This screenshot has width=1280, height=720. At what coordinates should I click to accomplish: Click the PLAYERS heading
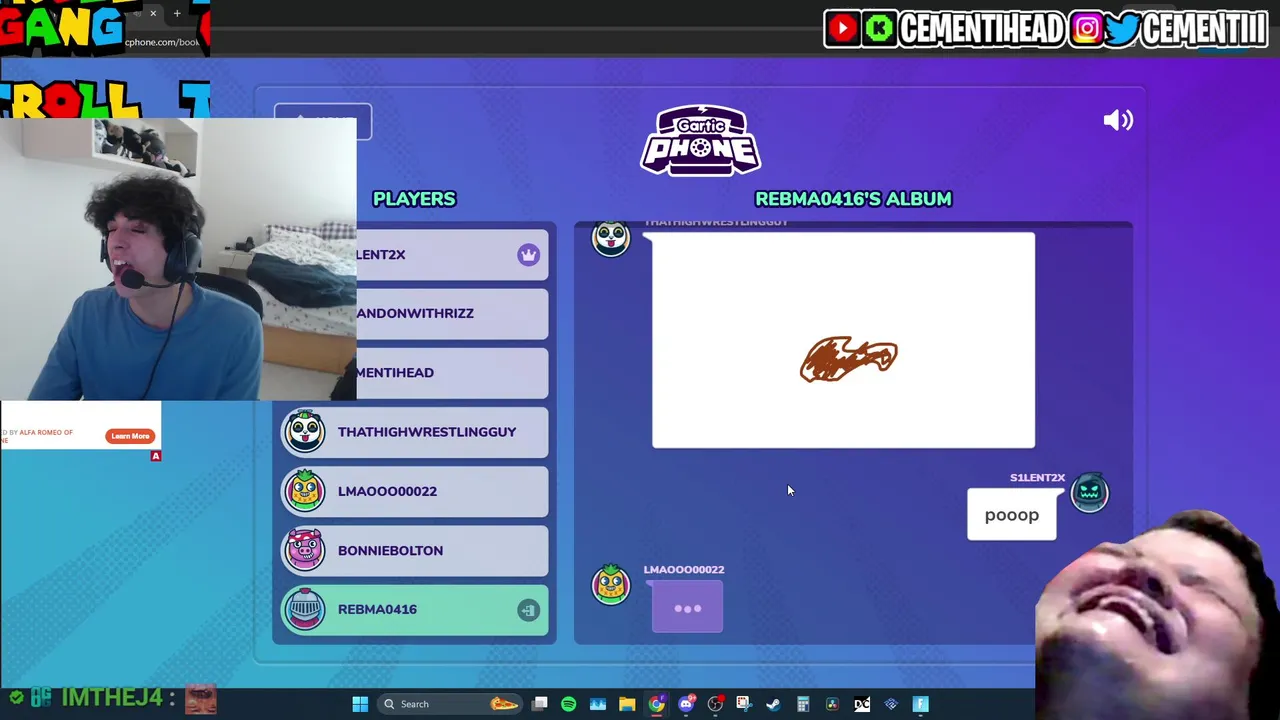tap(414, 199)
